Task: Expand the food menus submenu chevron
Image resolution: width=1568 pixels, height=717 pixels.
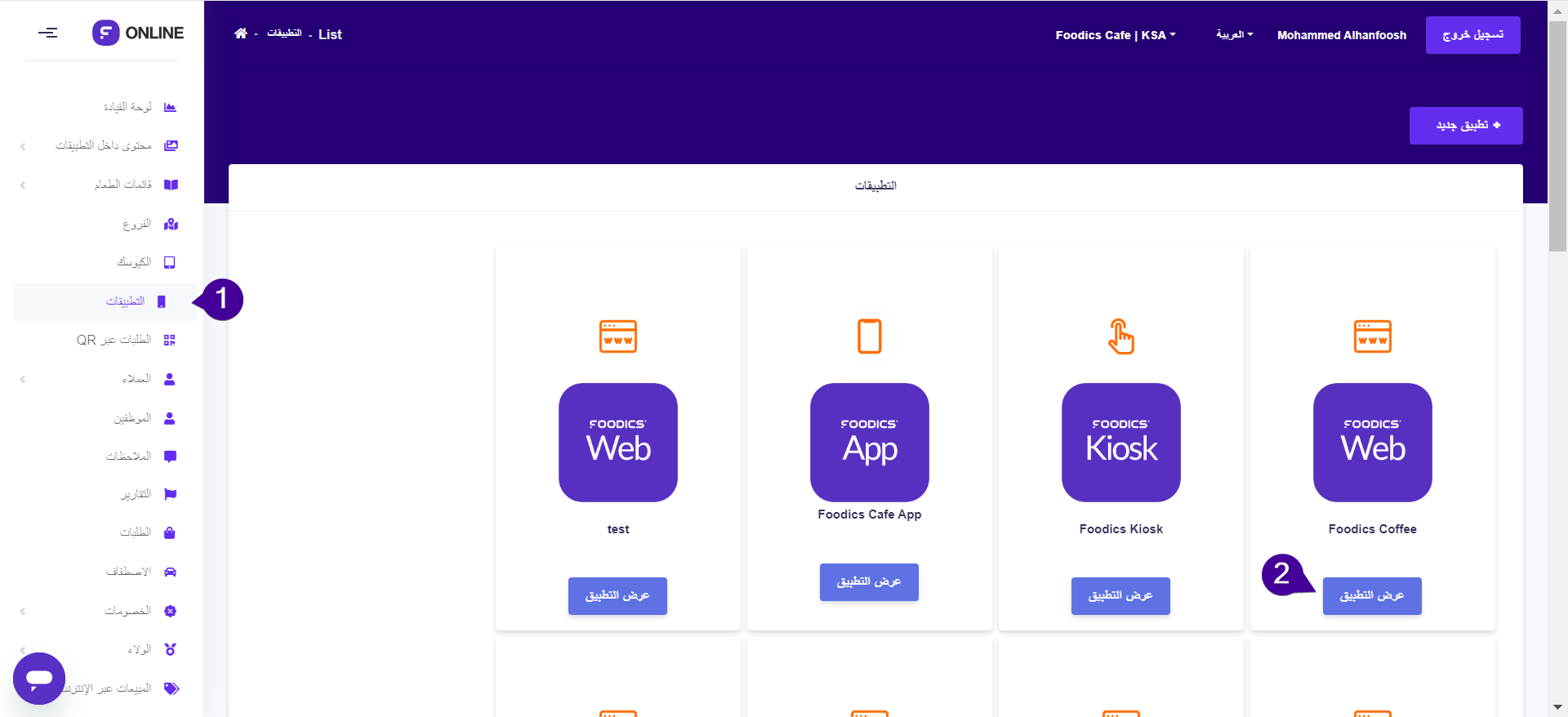Action: pyautogui.click(x=23, y=185)
